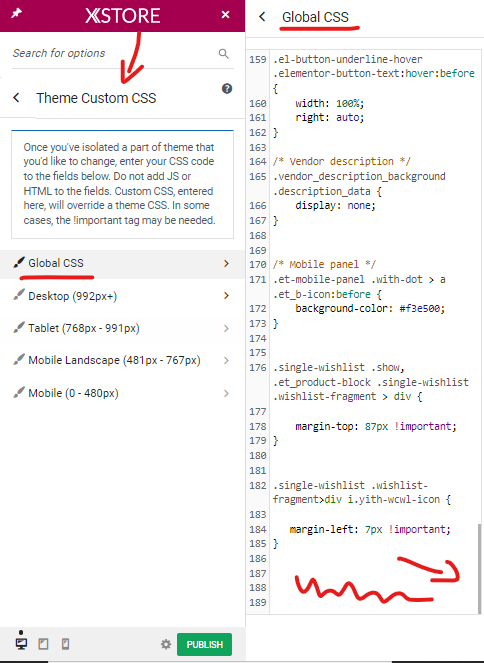Open the Global CSS section

coord(122,263)
